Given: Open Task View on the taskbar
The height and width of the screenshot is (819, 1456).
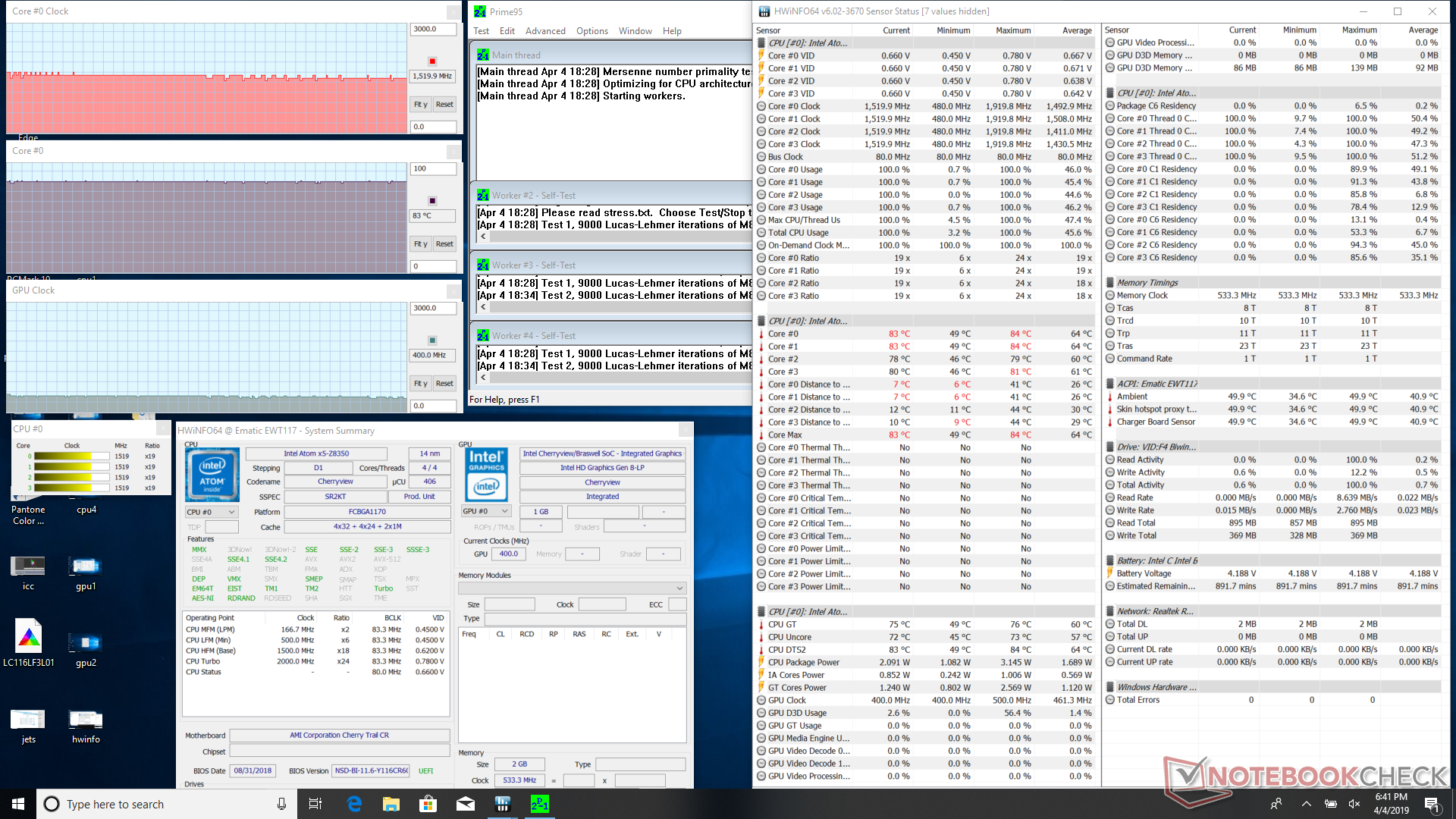Looking at the screenshot, I should [315, 804].
